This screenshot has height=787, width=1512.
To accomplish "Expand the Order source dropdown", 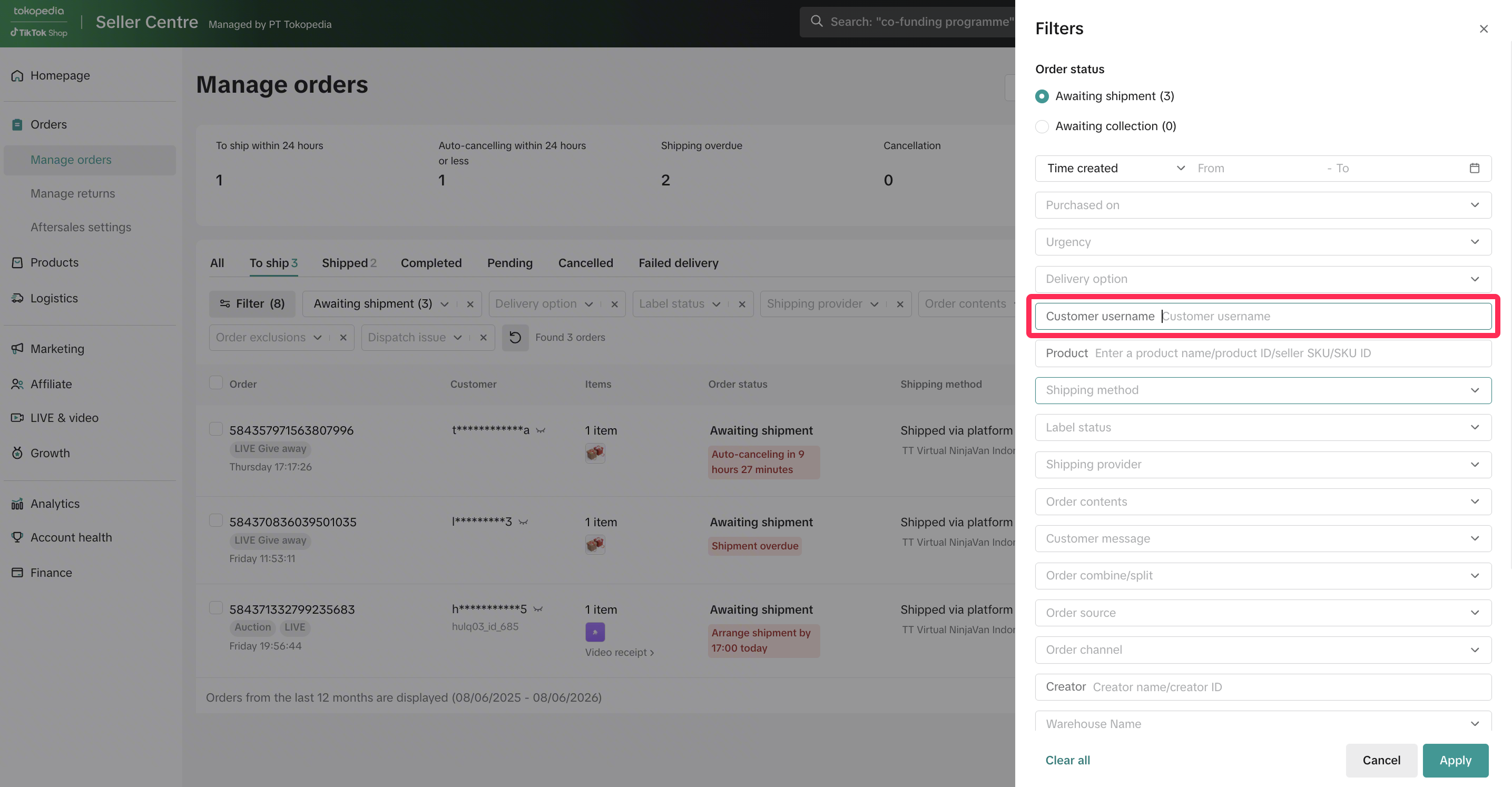I will [x=1263, y=613].
